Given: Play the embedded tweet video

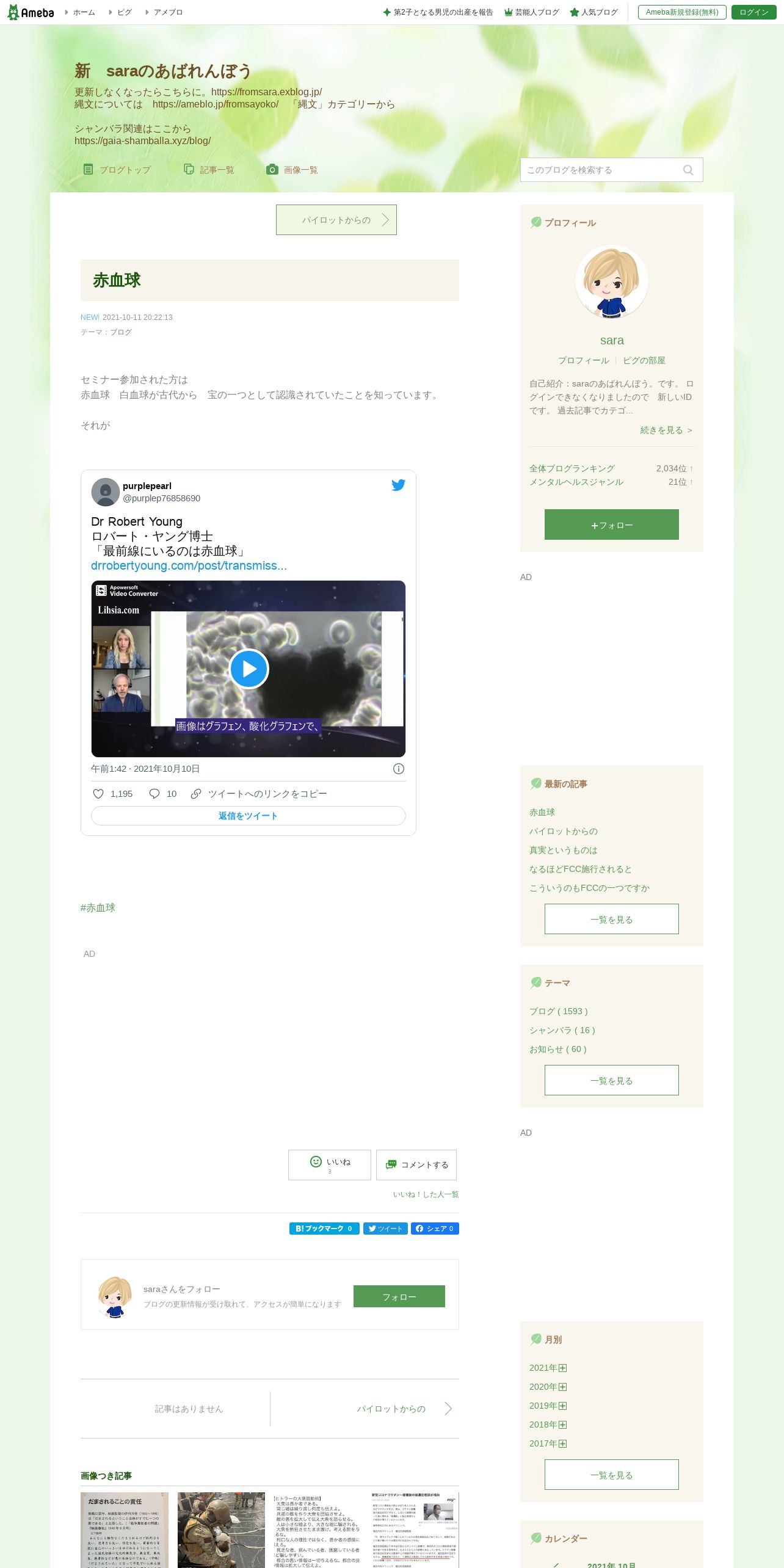Looking at the screenshot, I should tap(249, 669).
